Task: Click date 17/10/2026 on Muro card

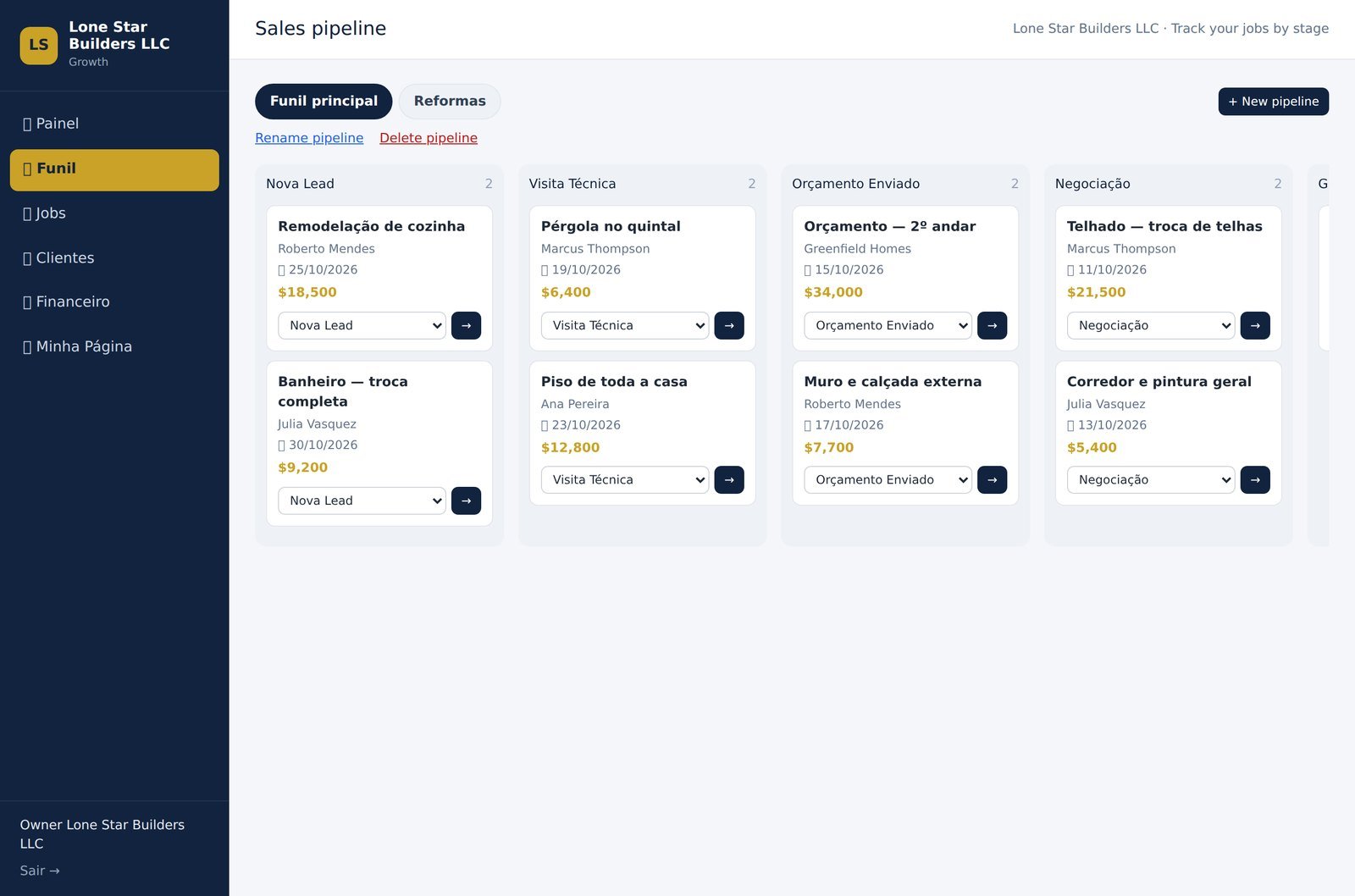Action: click(849, 425)
